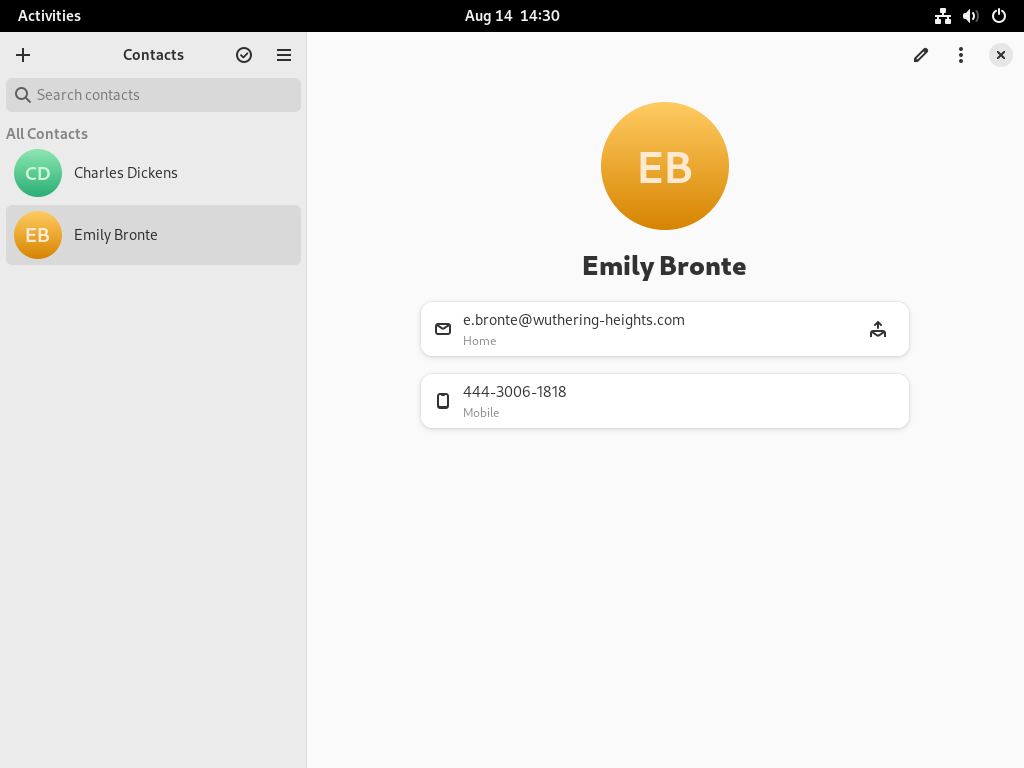Screen dimensions: 1024x768
Task: Open the Activities overview
Action: 50,16
